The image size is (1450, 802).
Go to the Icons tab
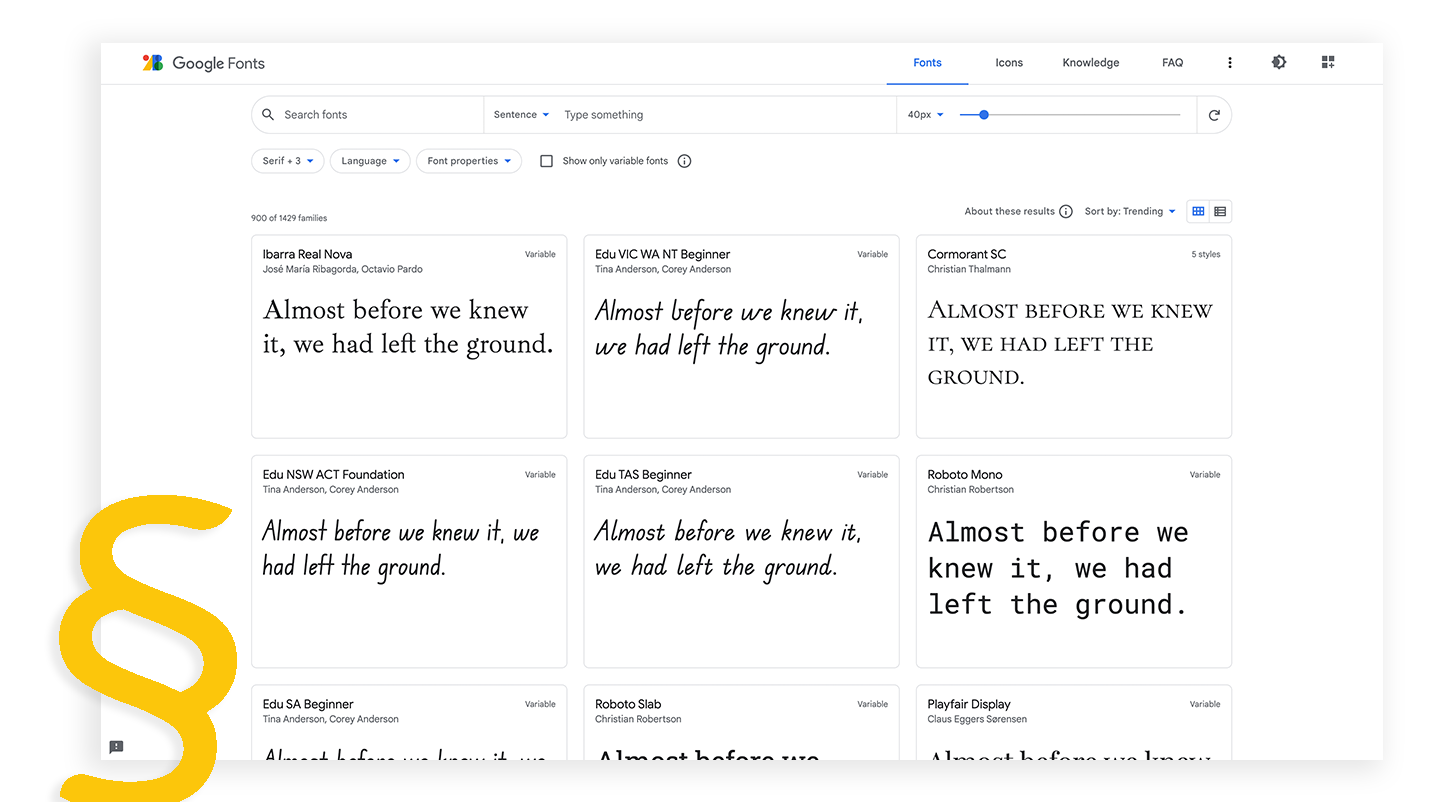pos(1009,63)
